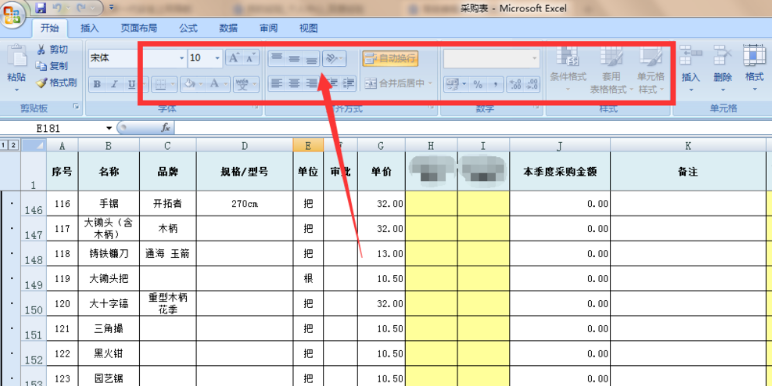This screenshot has height=386, width=772.
Task: Set top vertical alignment
Action: click(277, 59)
